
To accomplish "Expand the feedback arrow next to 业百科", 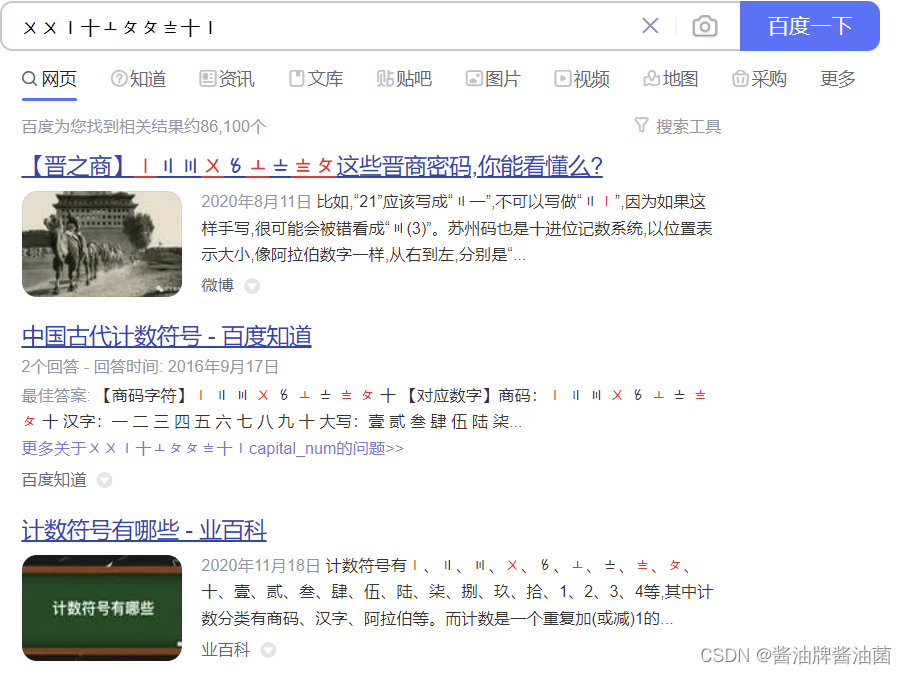I will [x=267, y=650].
